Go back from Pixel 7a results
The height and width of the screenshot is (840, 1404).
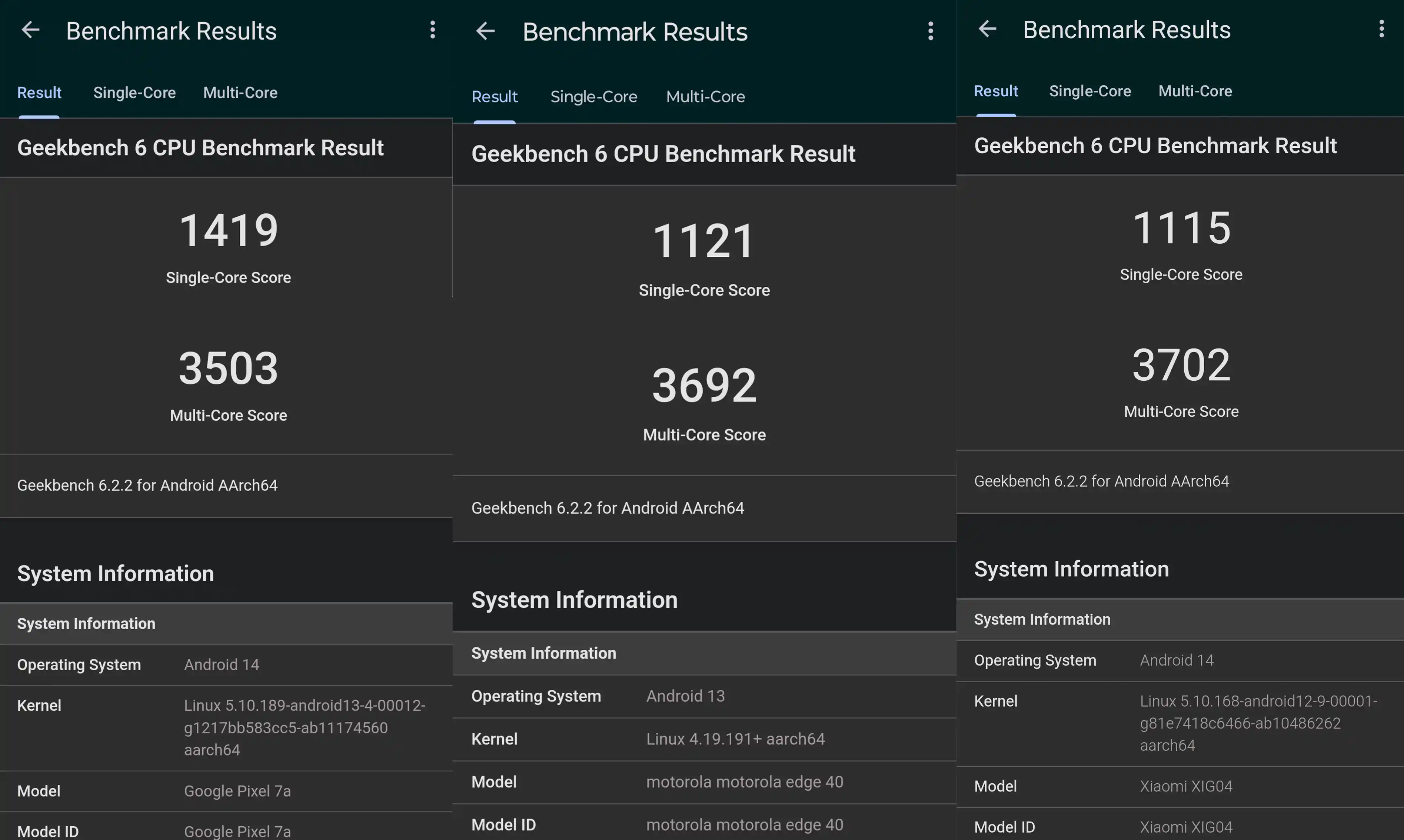[31, 30]
